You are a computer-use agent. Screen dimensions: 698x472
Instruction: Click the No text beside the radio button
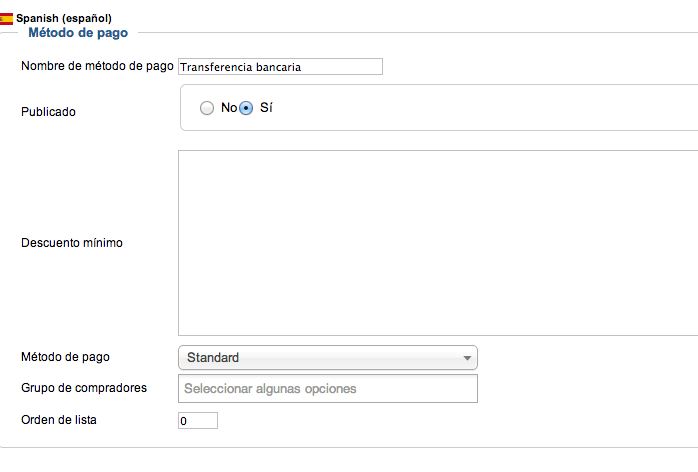tap(229, 108)
